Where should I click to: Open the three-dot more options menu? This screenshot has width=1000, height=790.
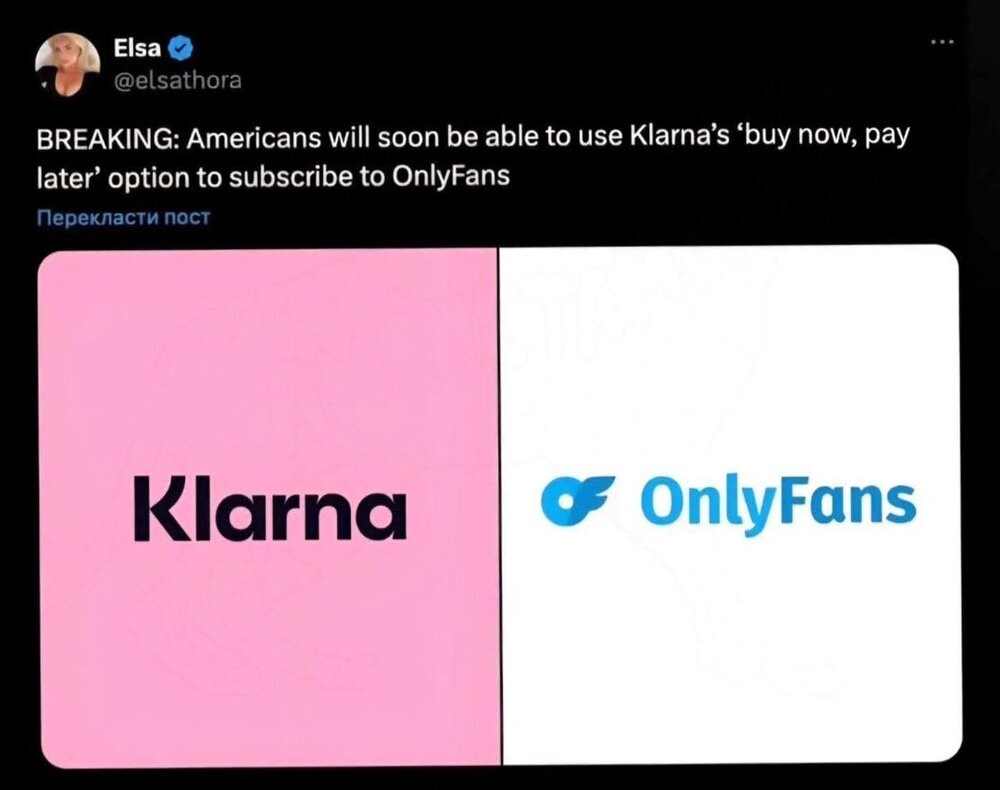pos(943,42)
